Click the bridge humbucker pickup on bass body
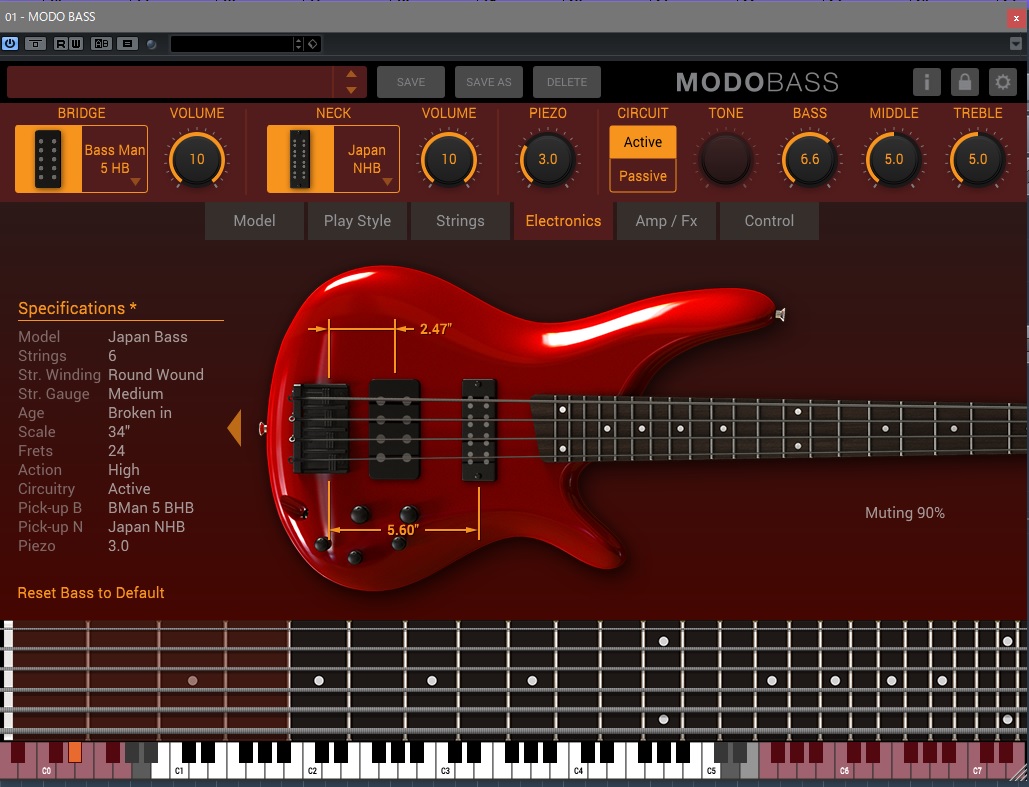 [x=394, y=429]
